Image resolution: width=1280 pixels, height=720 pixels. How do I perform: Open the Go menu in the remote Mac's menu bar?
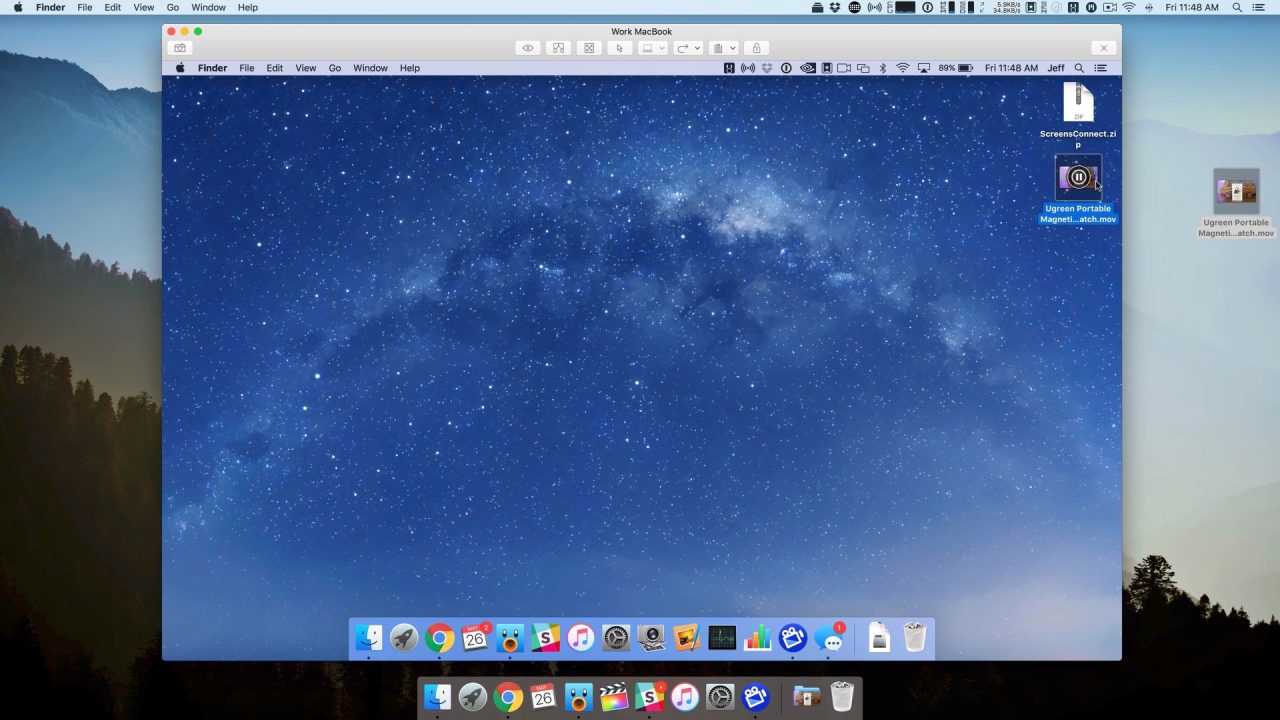coord(335,68)
